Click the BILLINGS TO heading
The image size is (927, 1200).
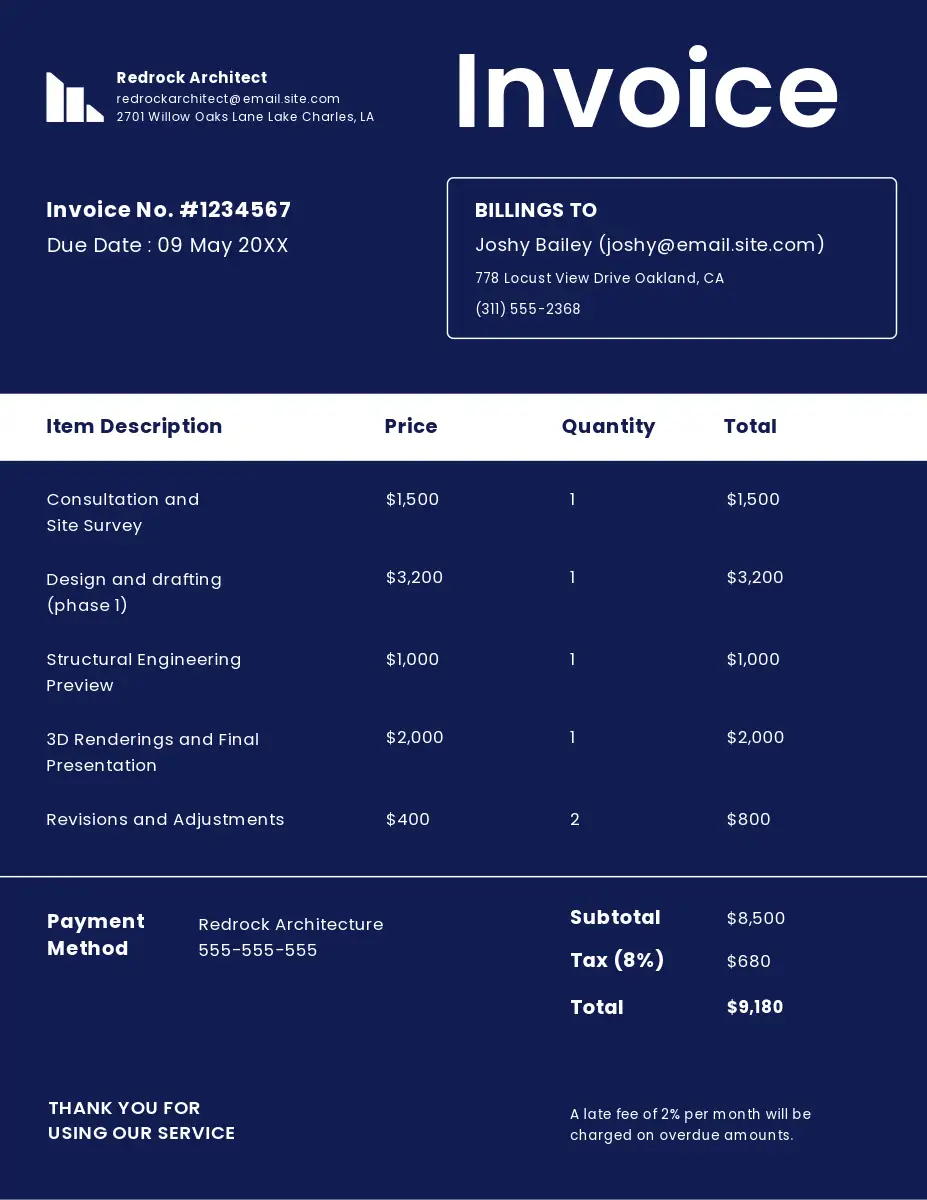(x=535, y=210)
